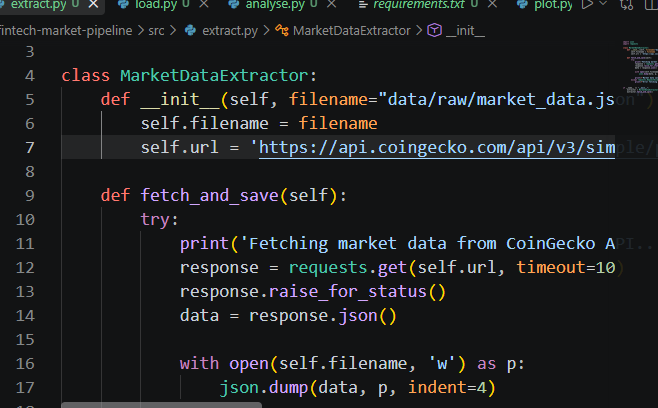658x408 pixels.
Task: Click the minimap code overview
Action: (640, 66)
